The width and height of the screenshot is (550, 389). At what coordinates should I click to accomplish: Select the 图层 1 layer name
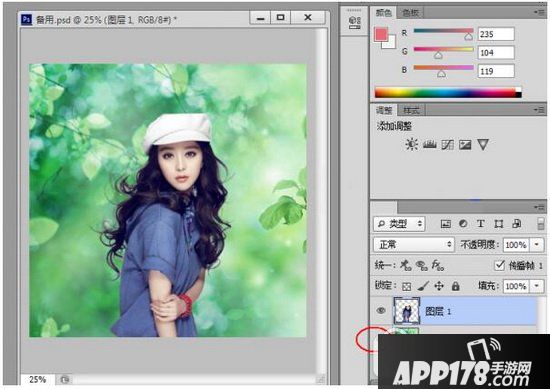438,311
